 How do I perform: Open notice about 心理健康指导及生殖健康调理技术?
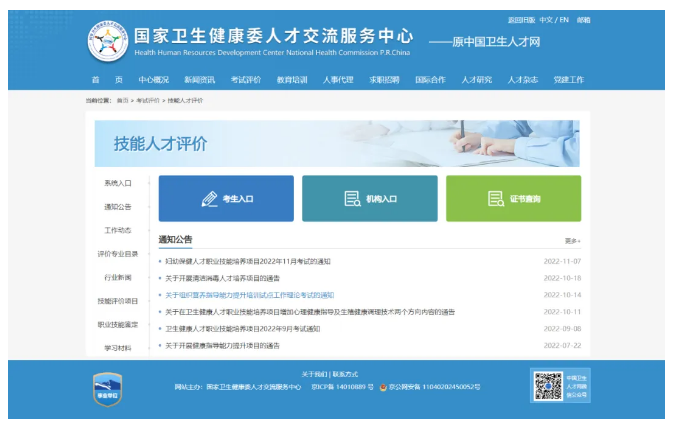(x=310, y=312)
